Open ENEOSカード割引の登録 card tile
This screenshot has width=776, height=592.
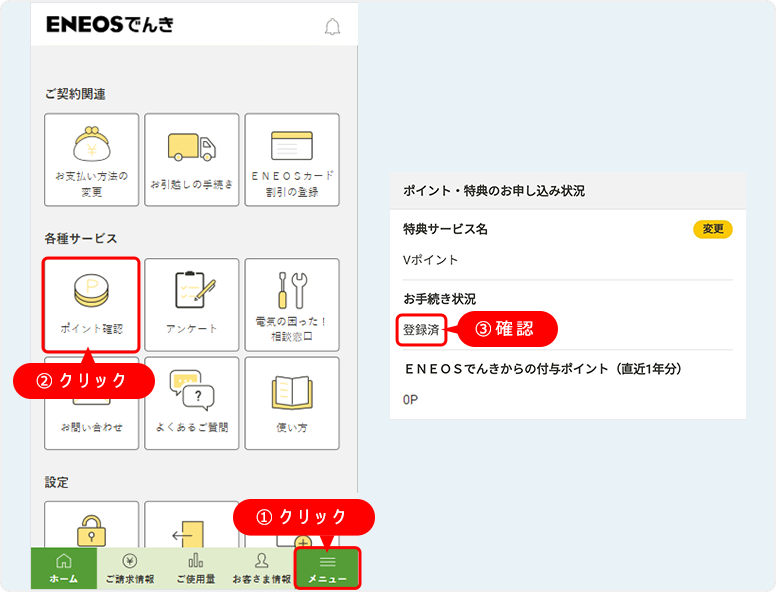(x=292, y=159)
